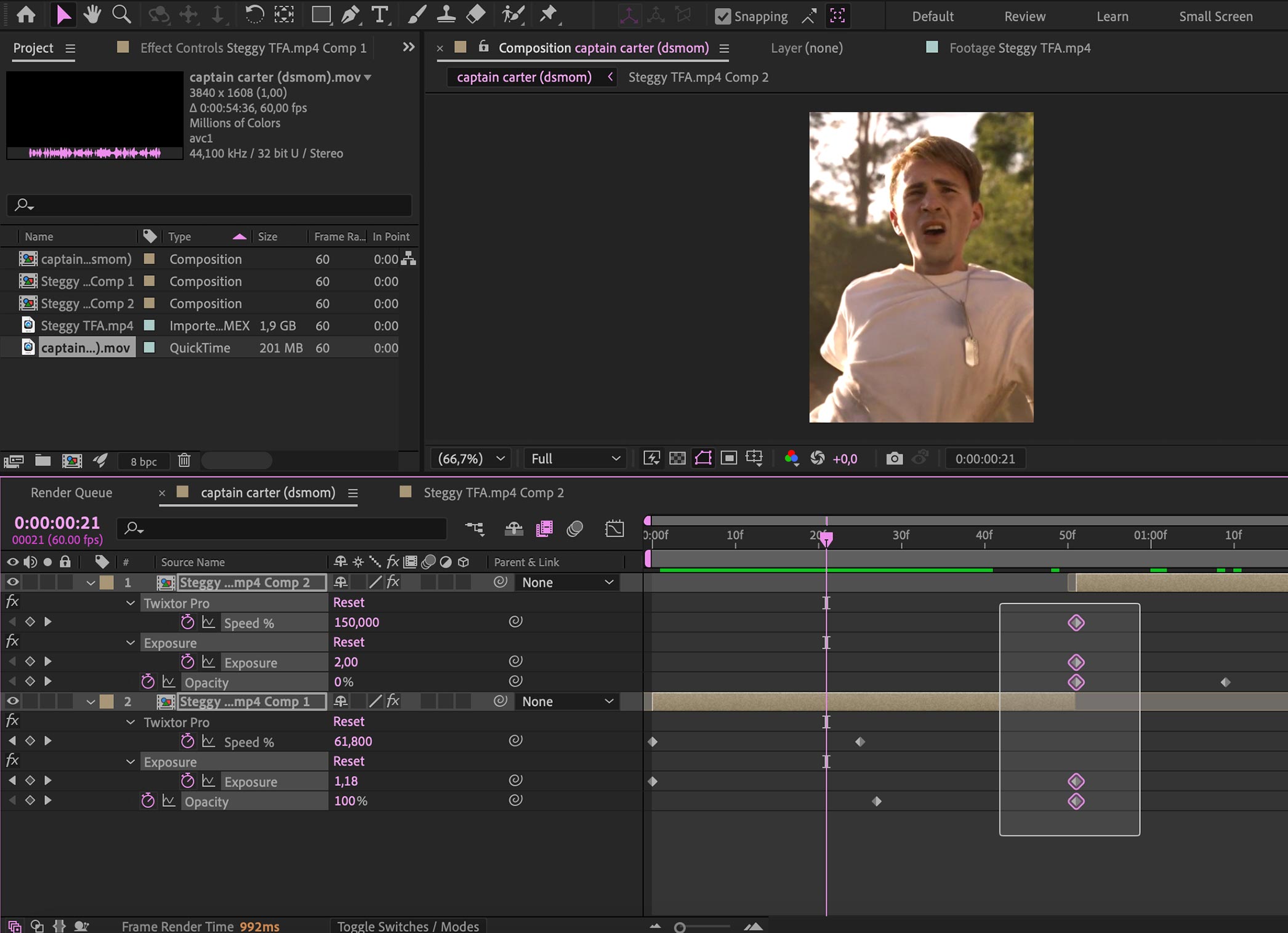Click the Home icon in the toolbar
Screen dimensions: 1288x933
coord(26,14)
